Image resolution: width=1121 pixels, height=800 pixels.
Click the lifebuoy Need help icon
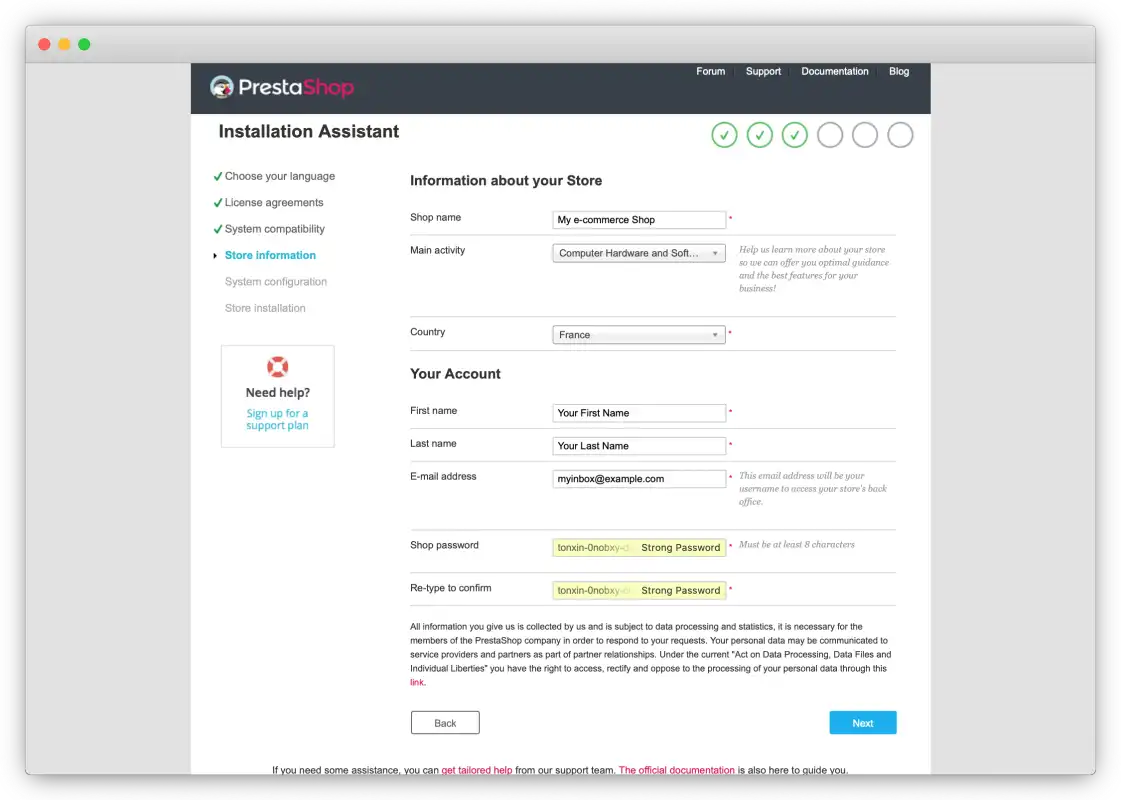(277, 367)
